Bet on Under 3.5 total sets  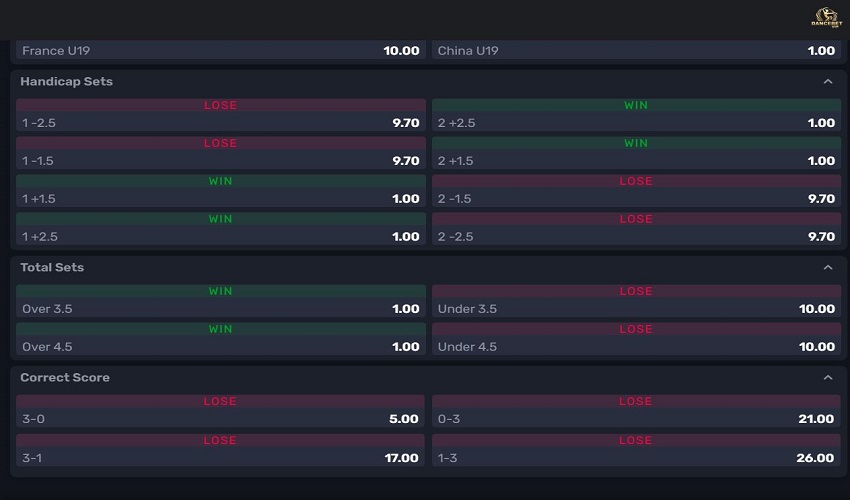coord(636,309)
